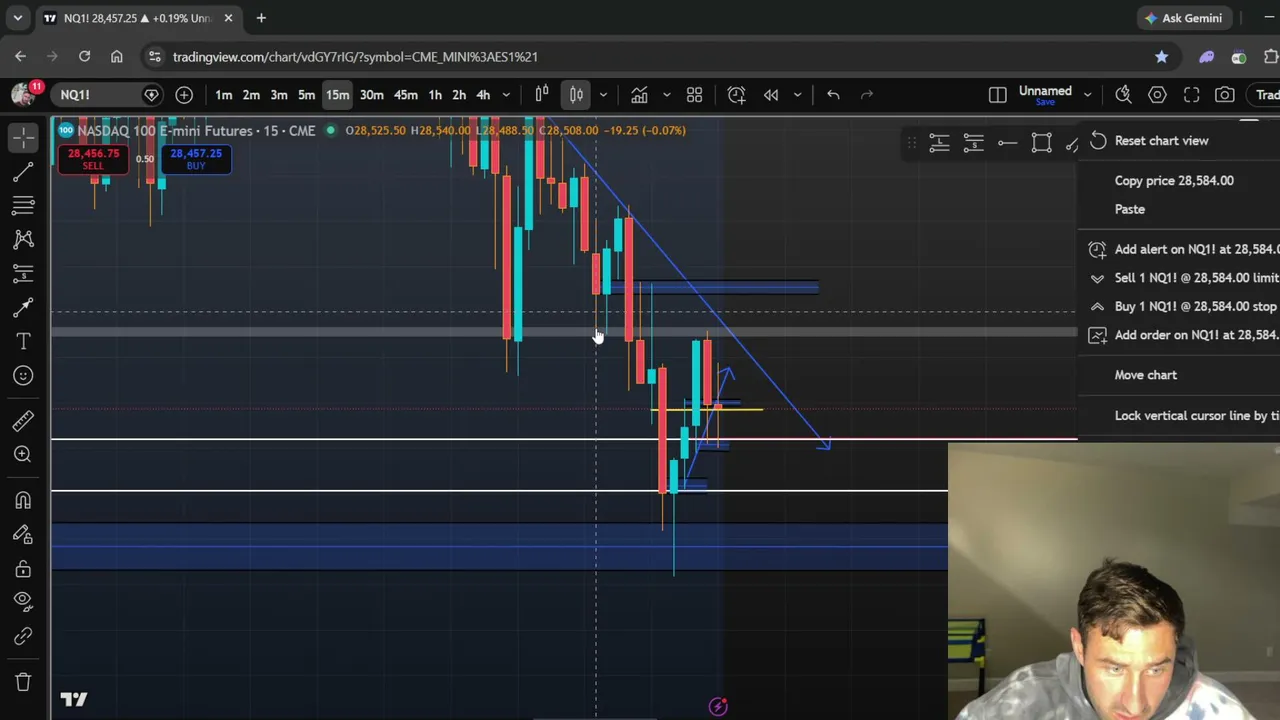Click the add symbol plus icon

click(x=184, y=95)
